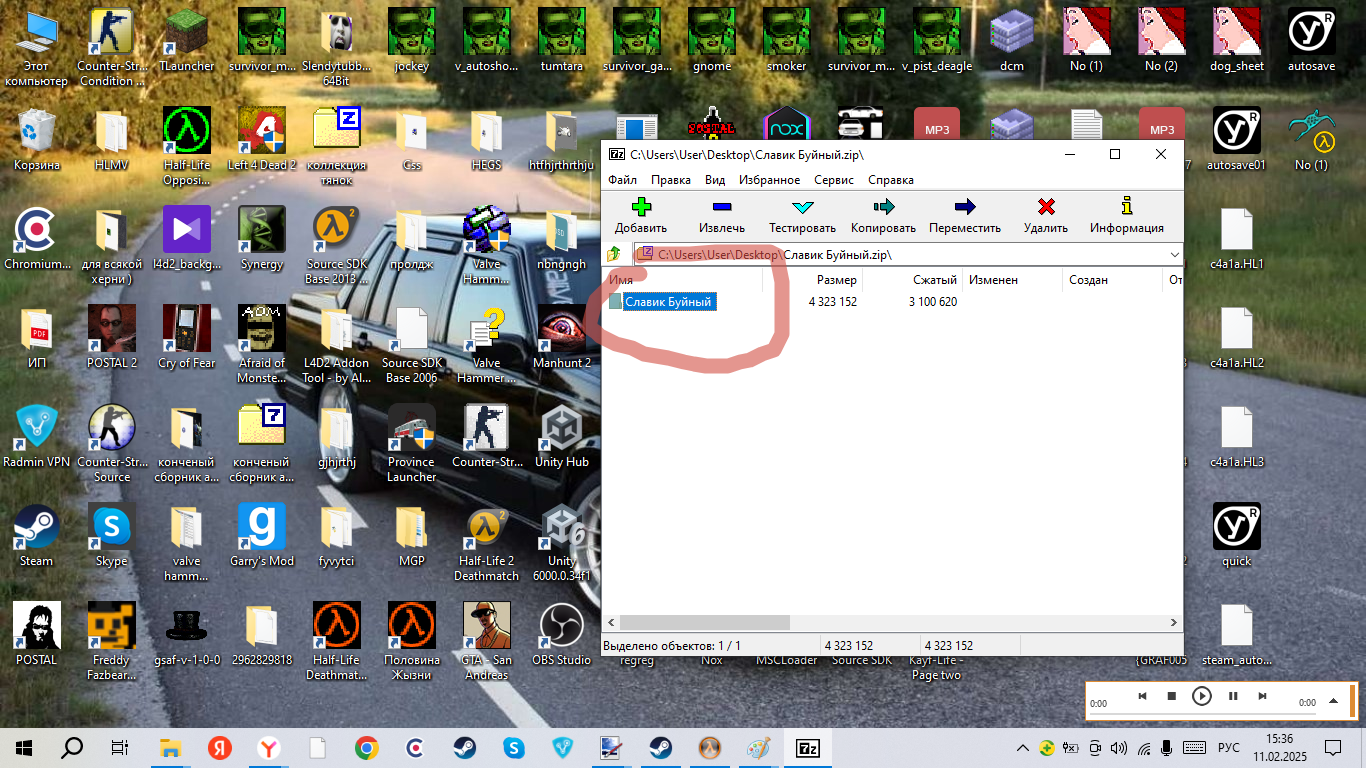
Task: Click the Переместить toolbar icon
Action: [x=964, y=207]
